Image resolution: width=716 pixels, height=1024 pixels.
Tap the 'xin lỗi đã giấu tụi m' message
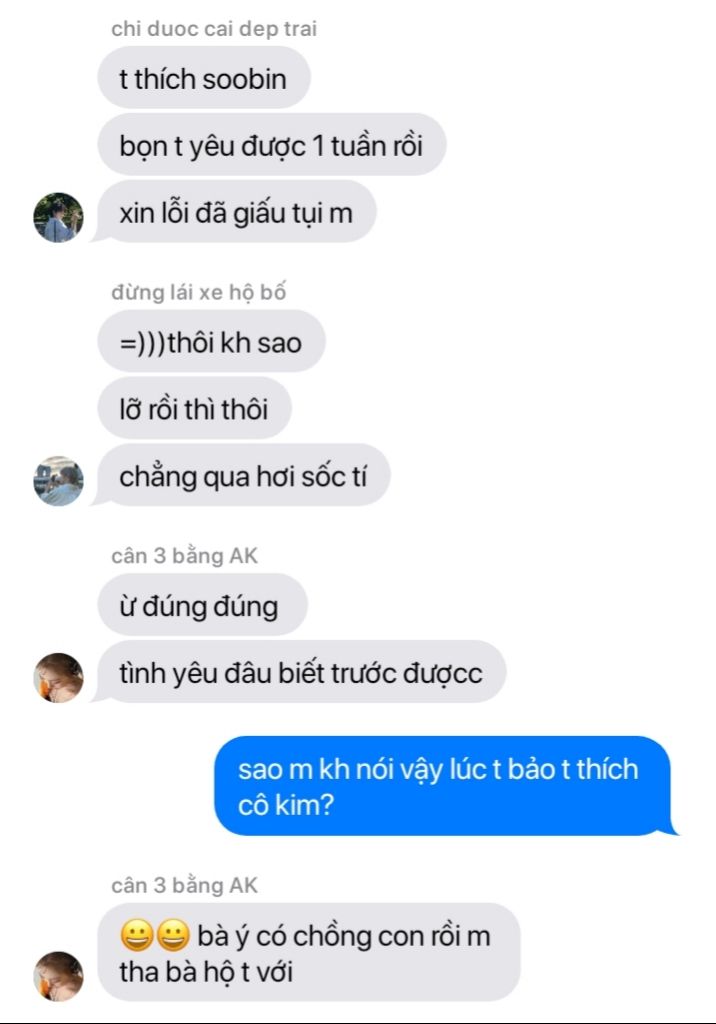coord(236,212)
